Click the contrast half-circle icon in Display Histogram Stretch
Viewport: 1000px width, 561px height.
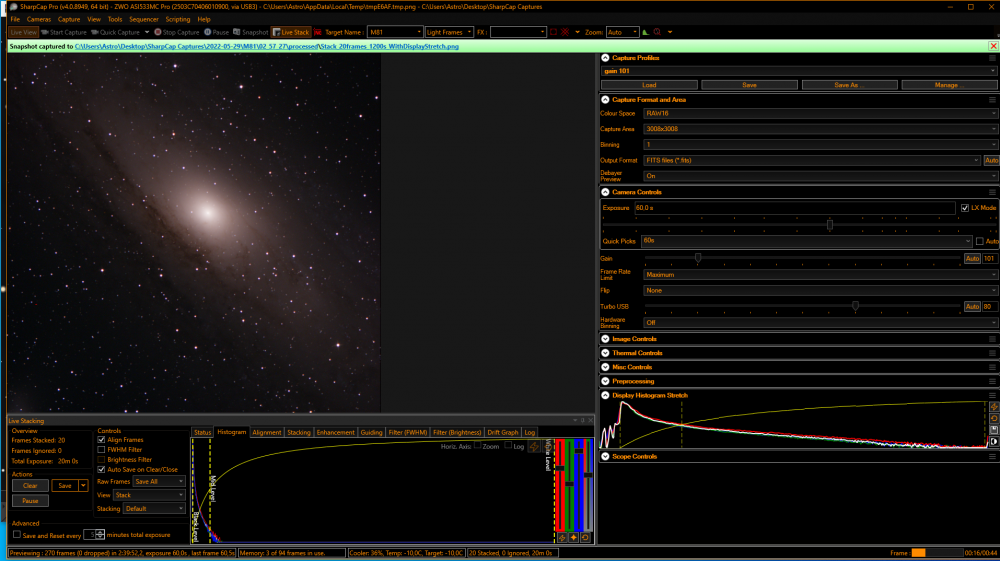pos(994,441)
